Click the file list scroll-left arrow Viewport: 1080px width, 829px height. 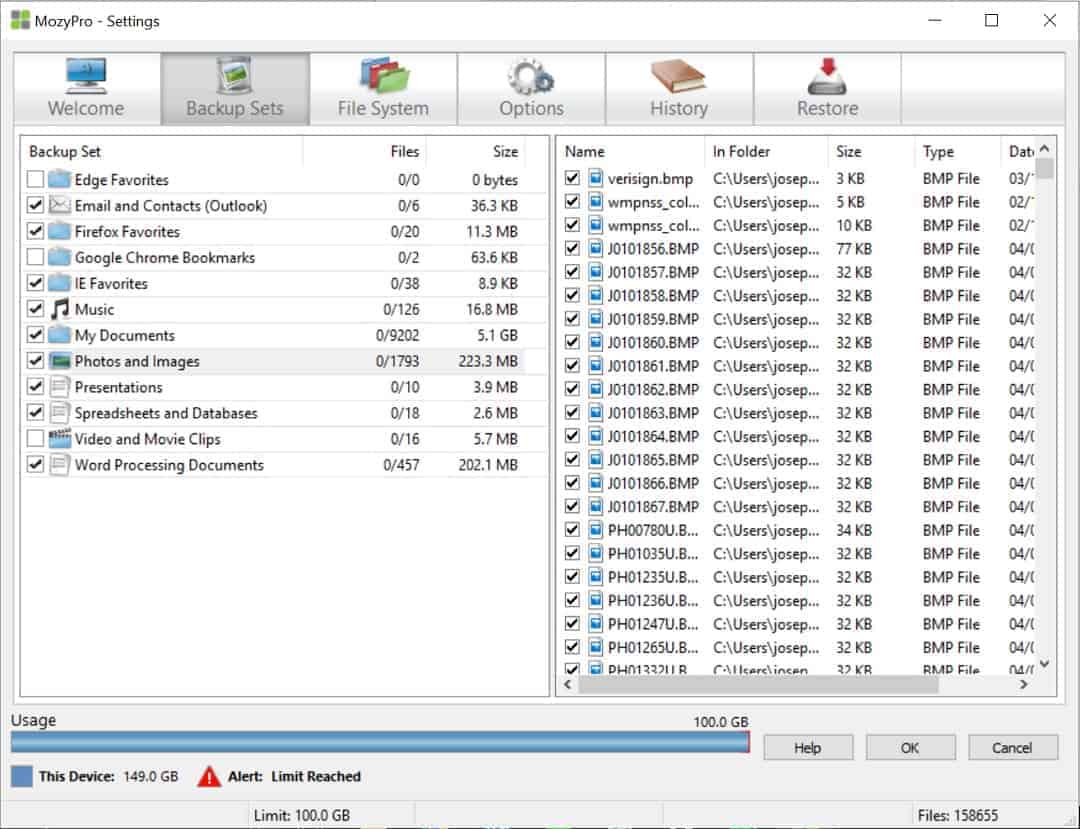[x=568, y=685]
